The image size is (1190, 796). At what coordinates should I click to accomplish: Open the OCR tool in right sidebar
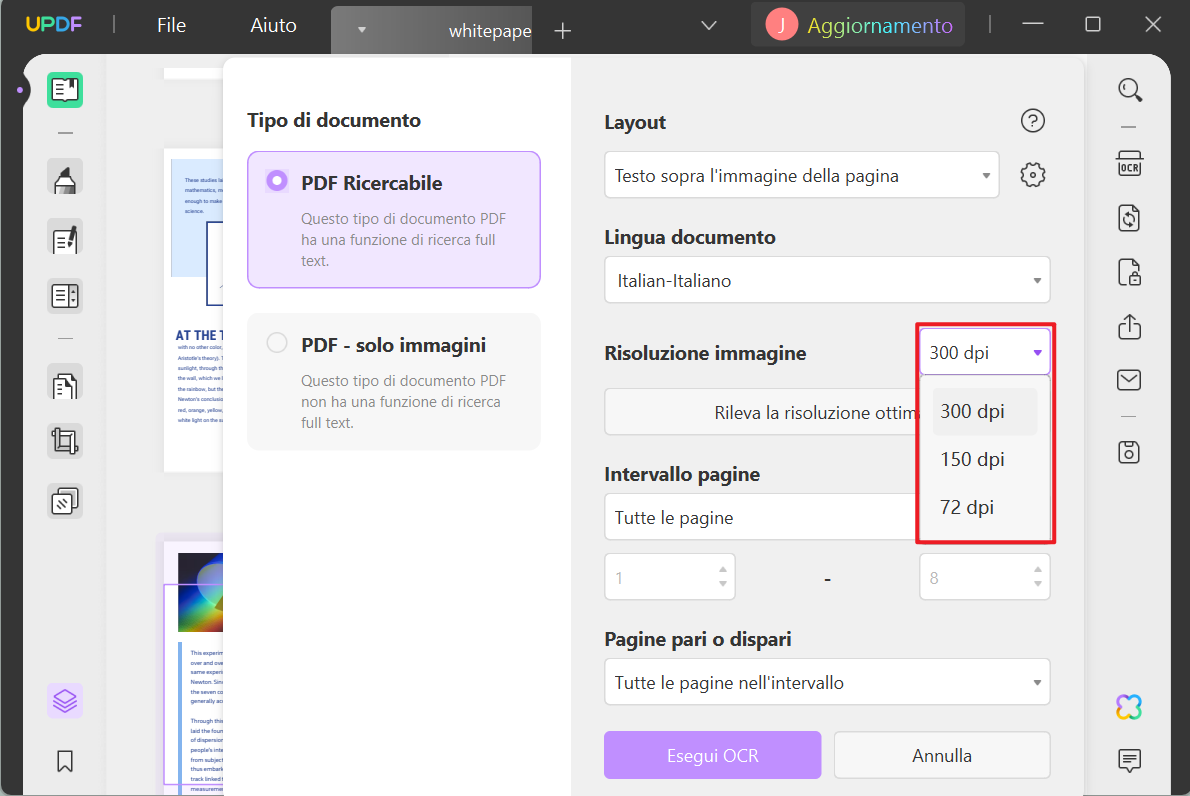(1129, 162)
